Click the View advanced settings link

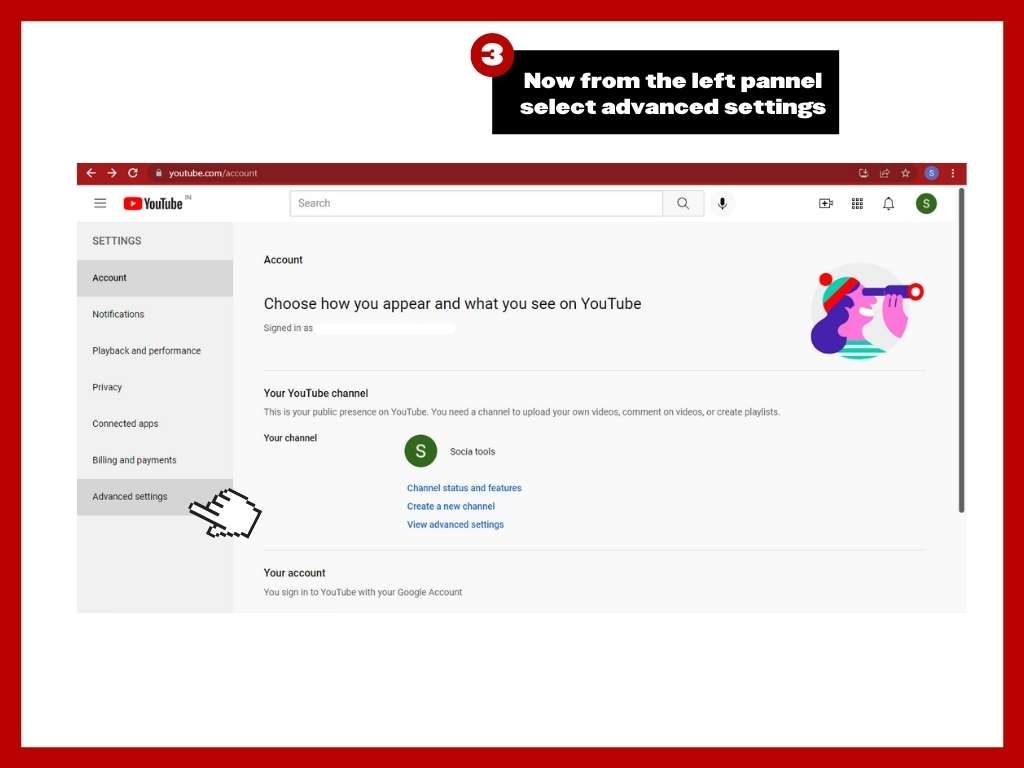coord(455,524)
